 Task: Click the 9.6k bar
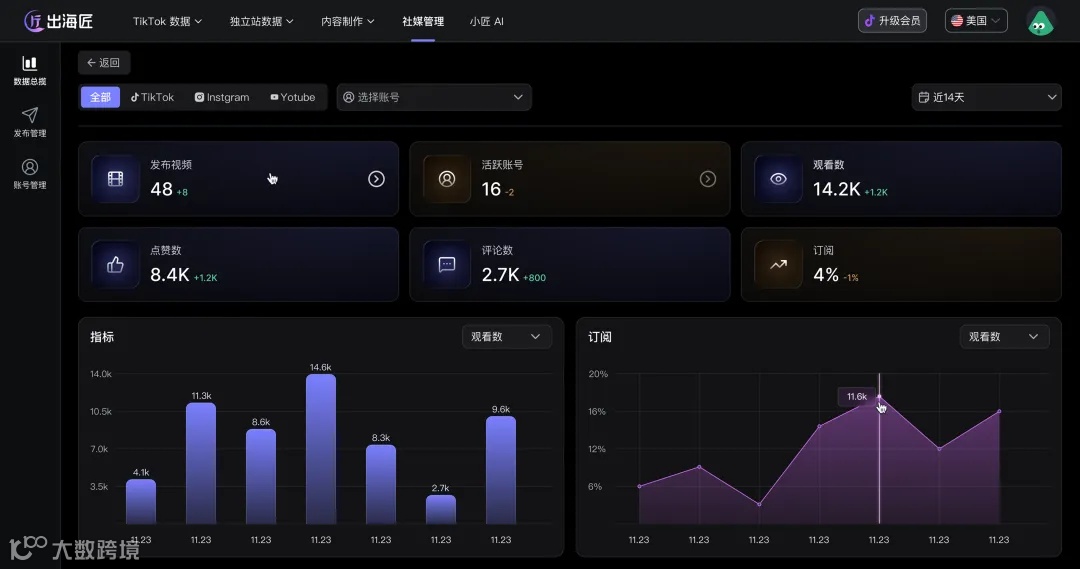coord(501,470)
